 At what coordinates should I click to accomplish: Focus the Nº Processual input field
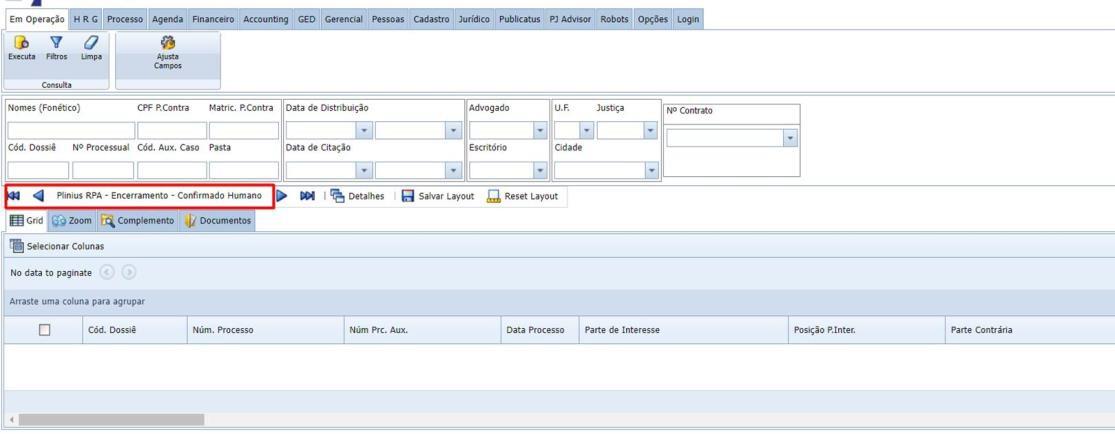(x=103, y=171)
